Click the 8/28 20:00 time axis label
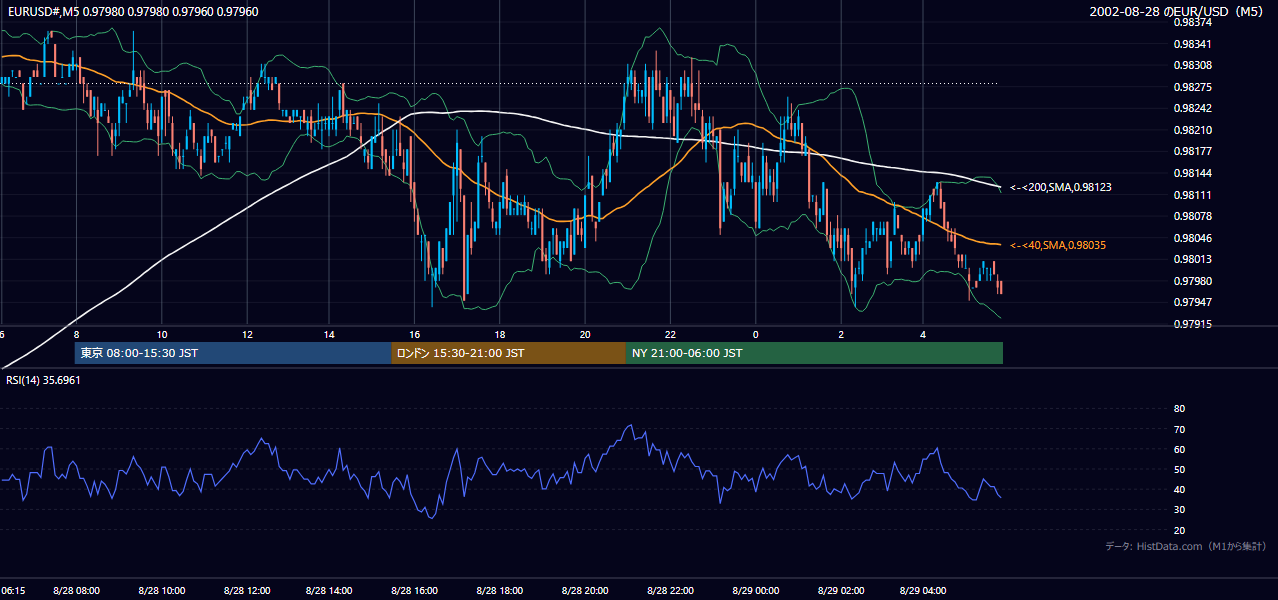The width and height of the screenshot is (1278, 600). click(585, 590)
